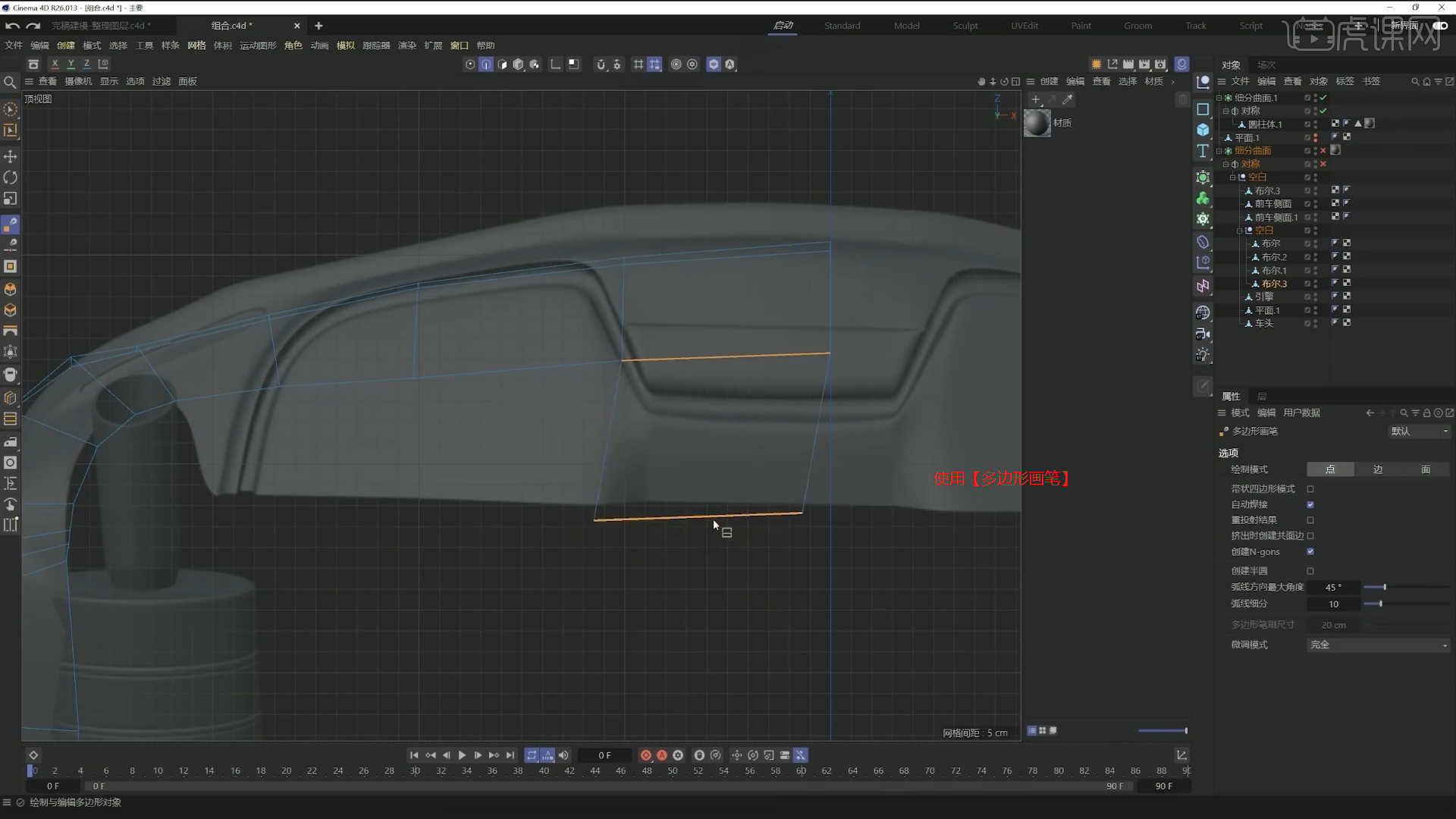Toggle X axis lock icon

click(x=55, y=64)
